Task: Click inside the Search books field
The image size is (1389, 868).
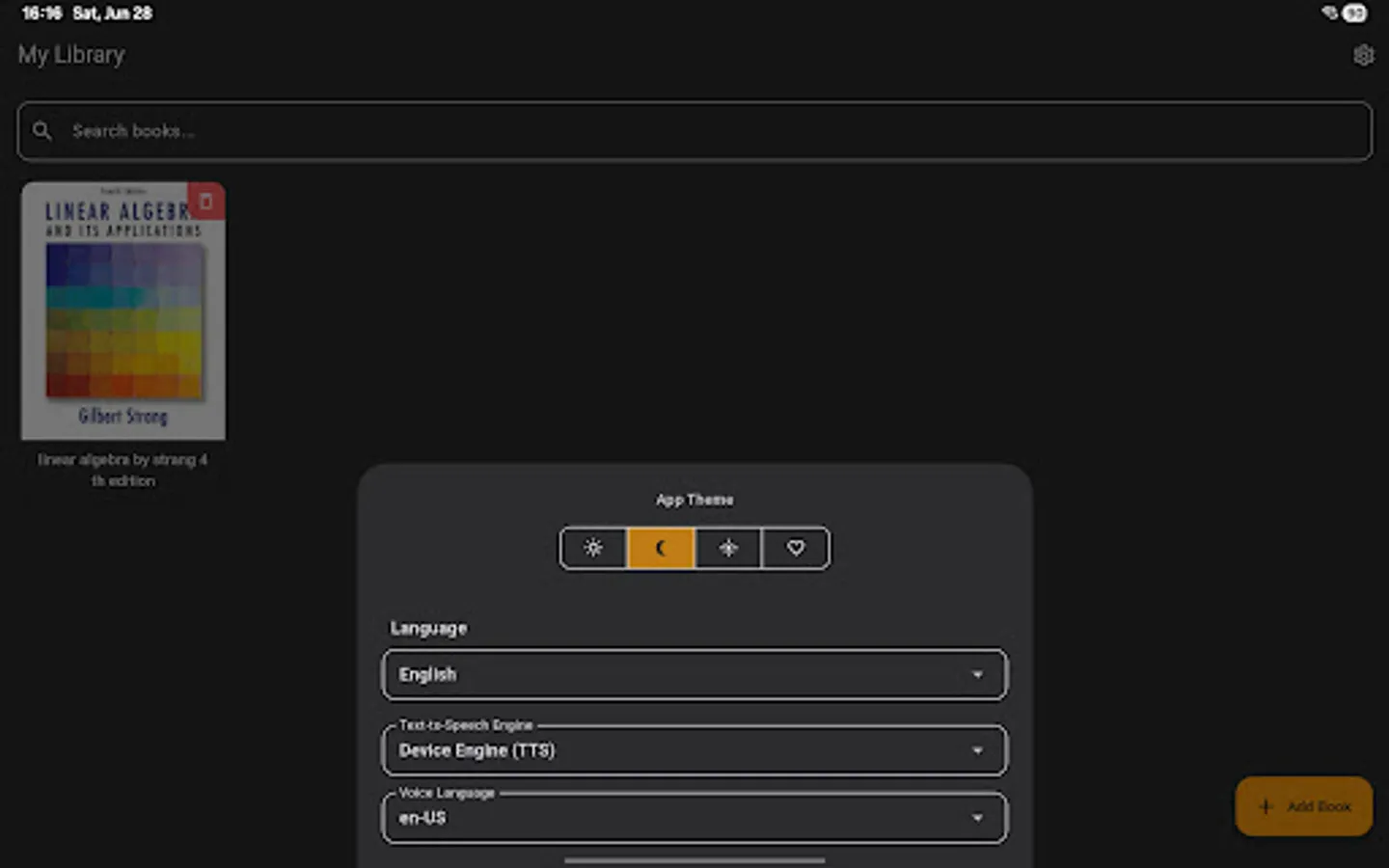Action: (x=386, y=130)
